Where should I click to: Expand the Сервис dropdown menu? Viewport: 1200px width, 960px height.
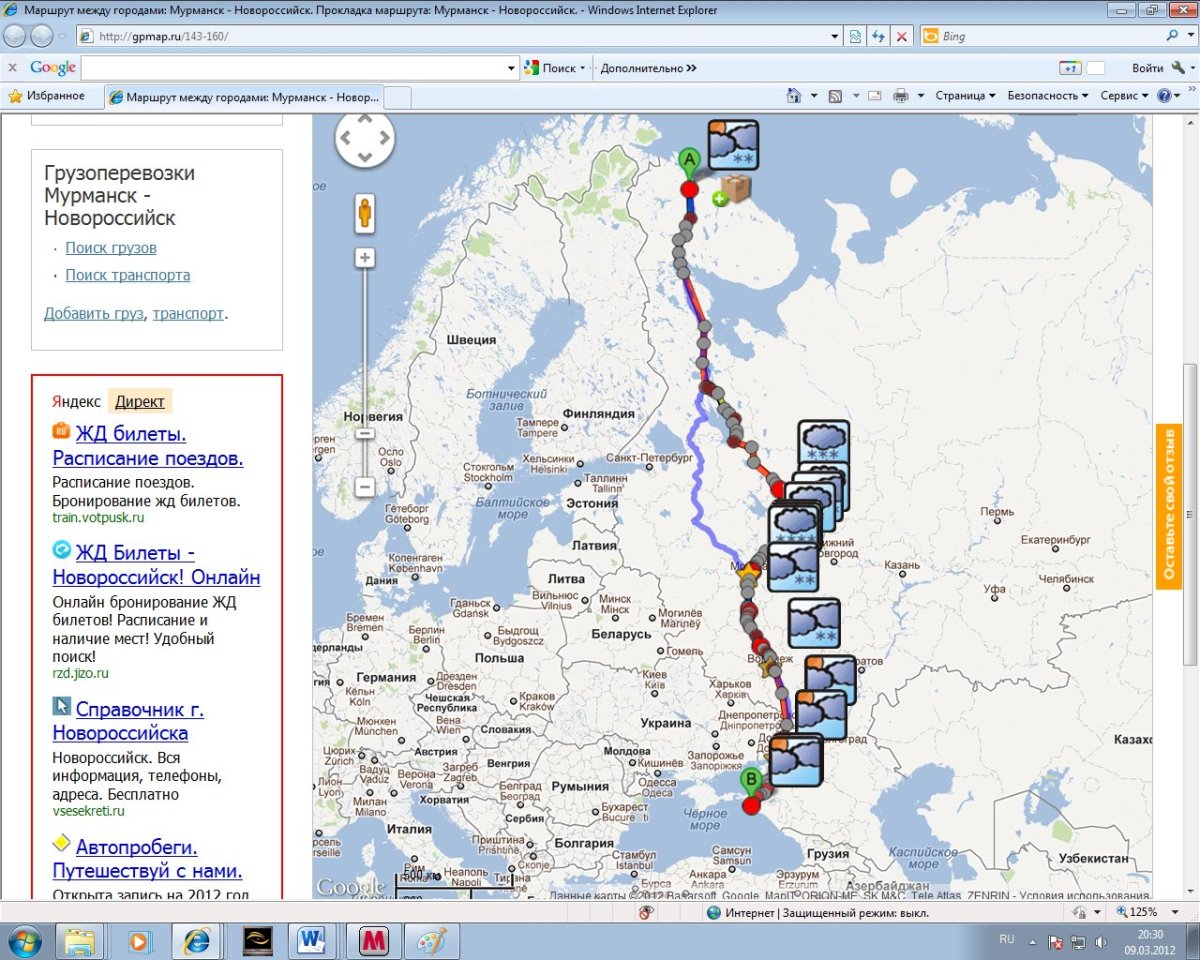coord(1124,96)
